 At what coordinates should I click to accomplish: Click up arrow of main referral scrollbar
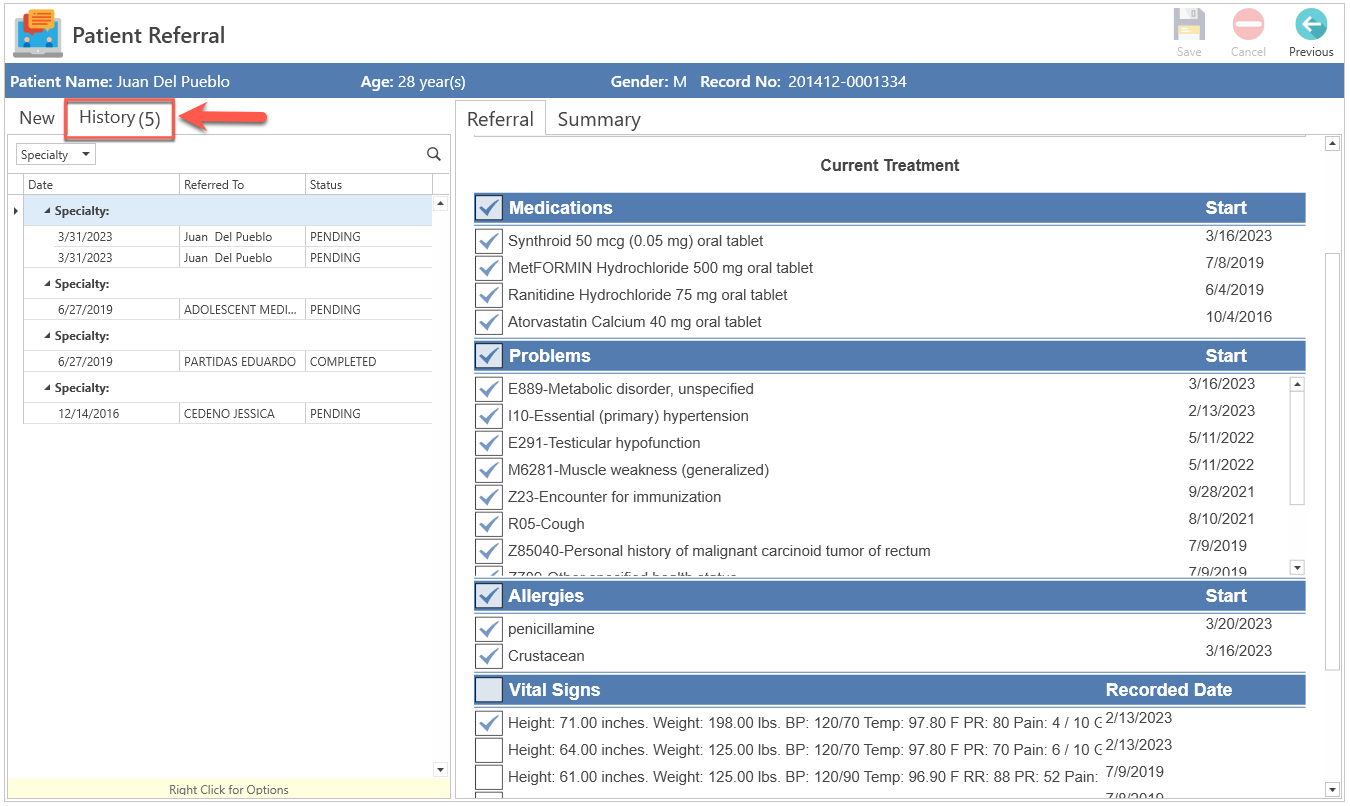[x=1331, y=144]
